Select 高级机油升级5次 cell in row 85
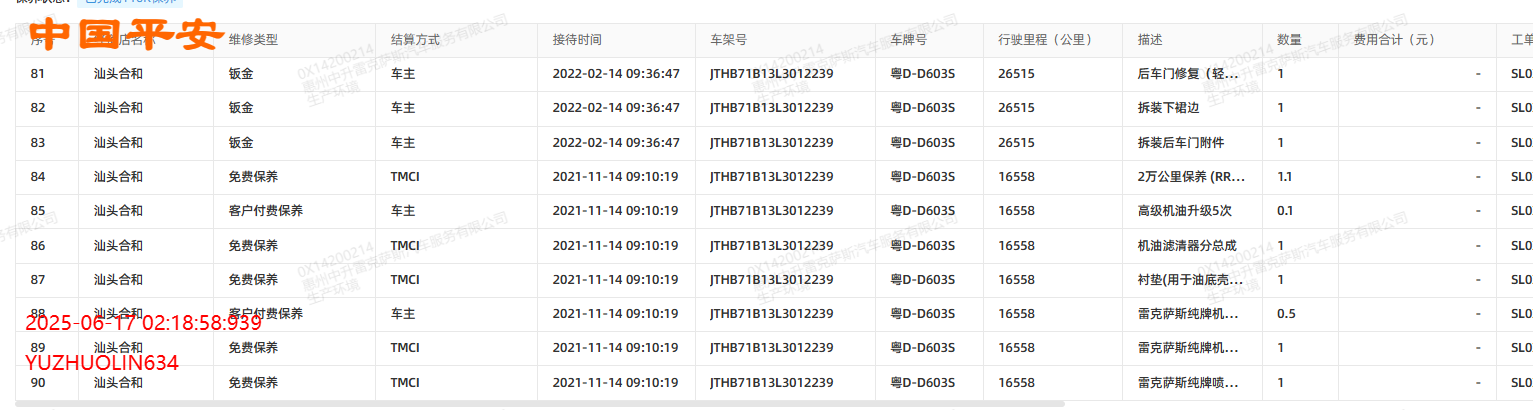 coord(1185,211)
